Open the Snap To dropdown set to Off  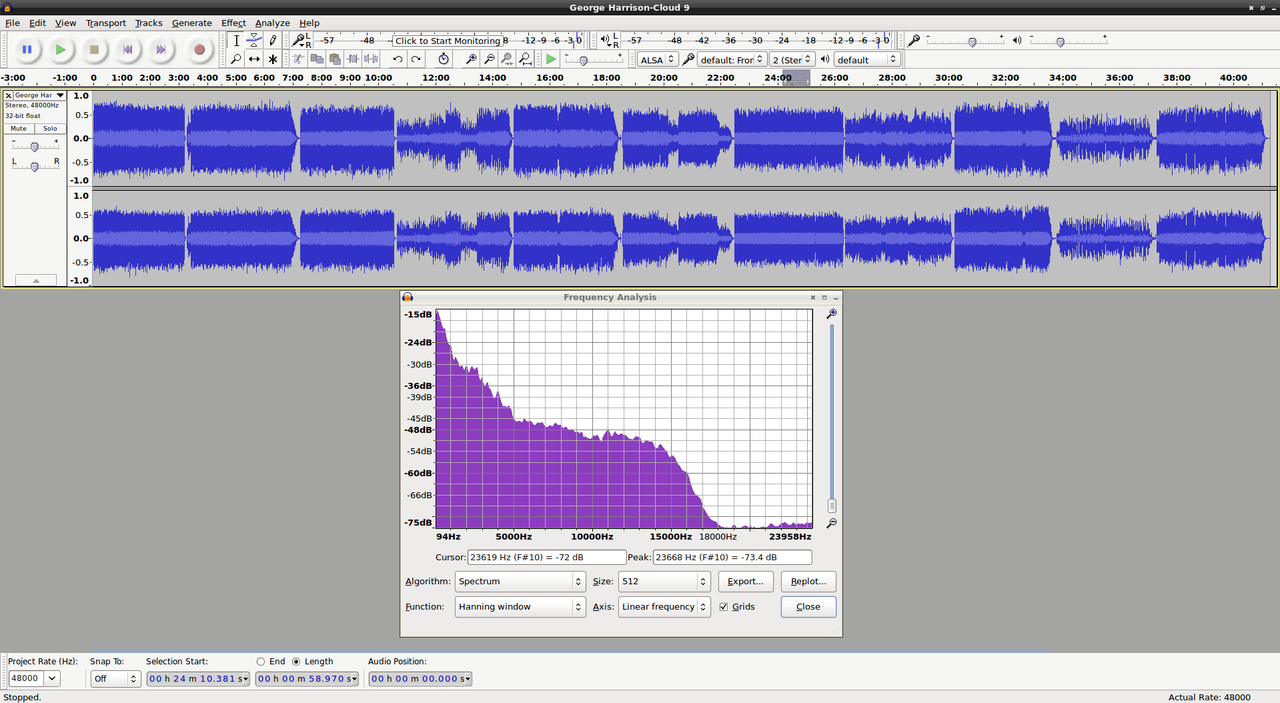115,678
